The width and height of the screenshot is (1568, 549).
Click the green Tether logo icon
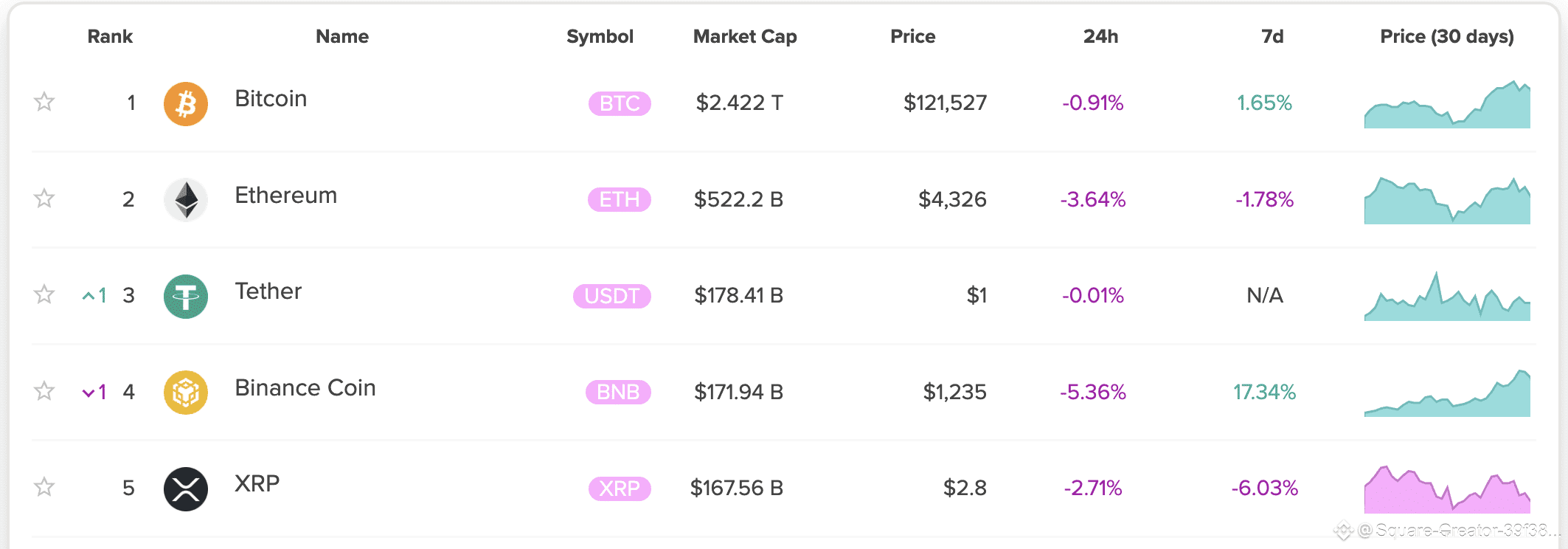[185, 296]
